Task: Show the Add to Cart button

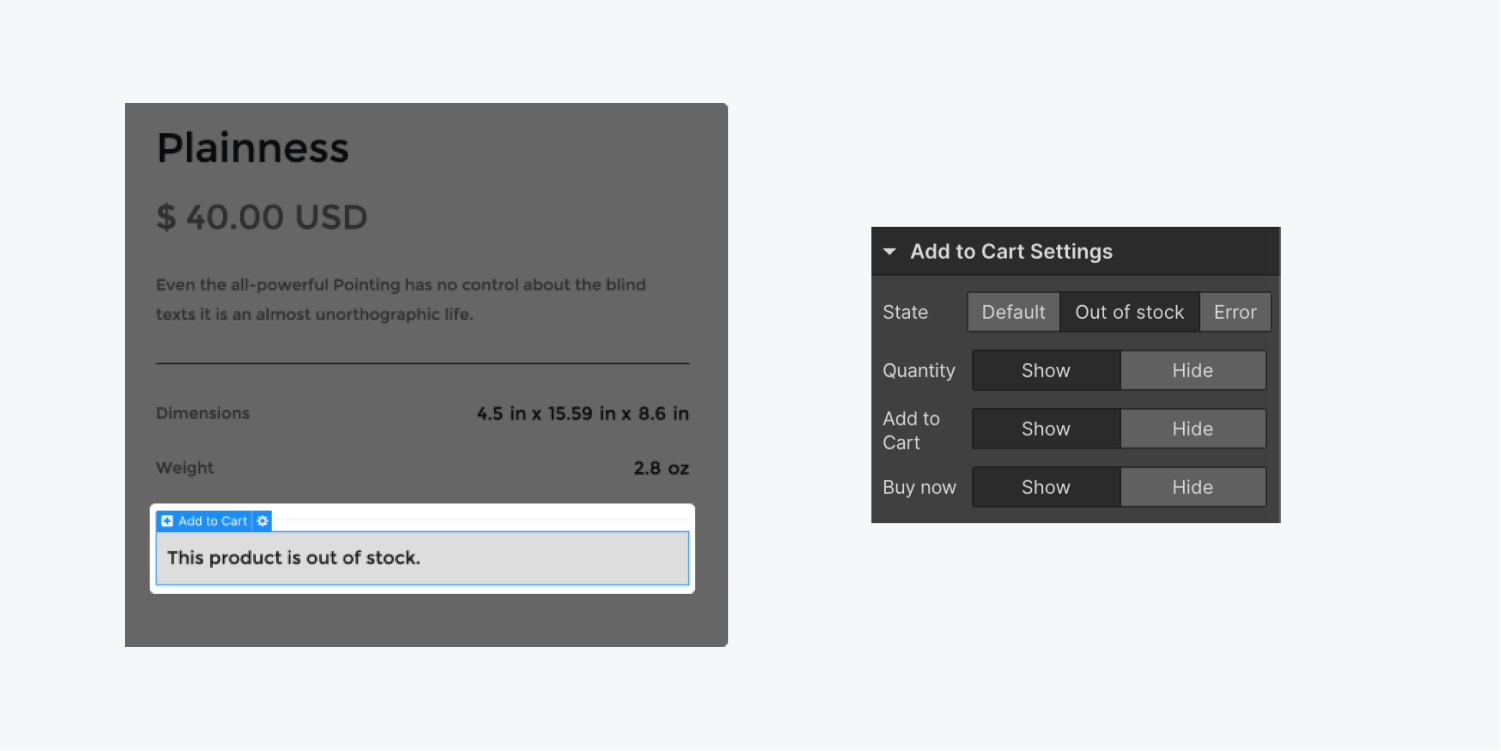Action: pyautogui.click(x=1046, y=429)
